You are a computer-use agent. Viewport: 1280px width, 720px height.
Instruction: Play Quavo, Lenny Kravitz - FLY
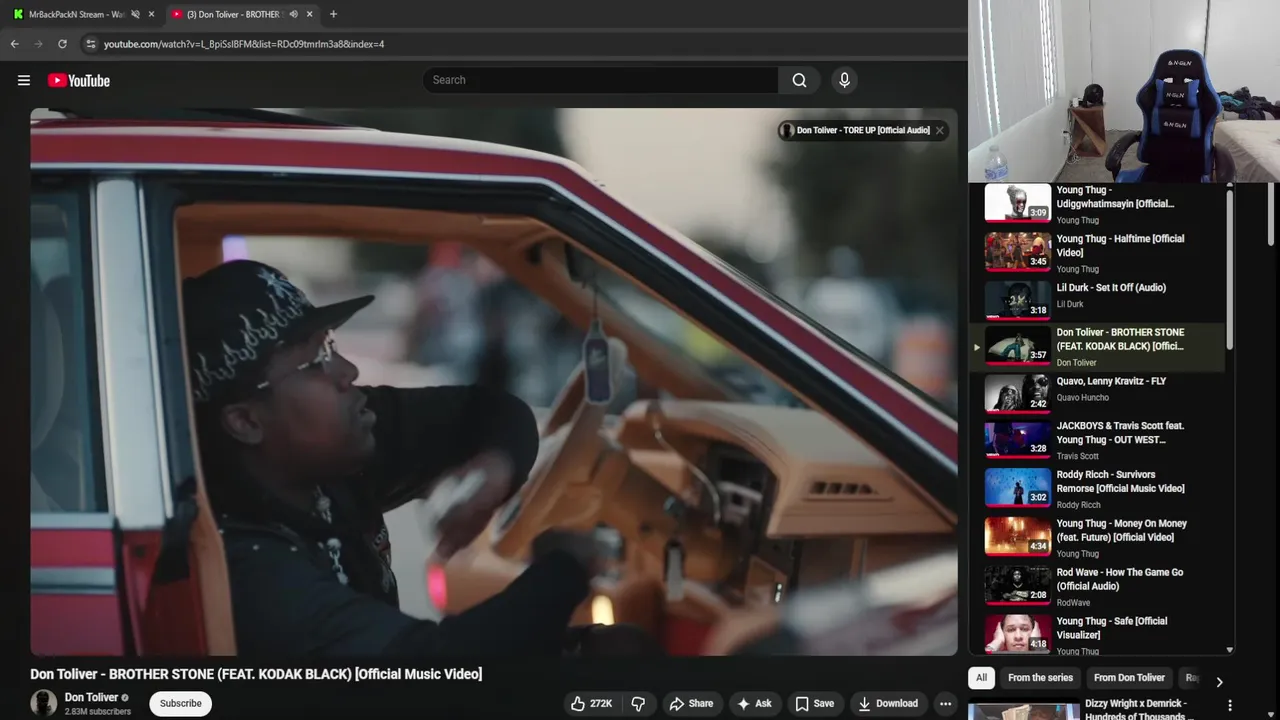(1100, 393)
